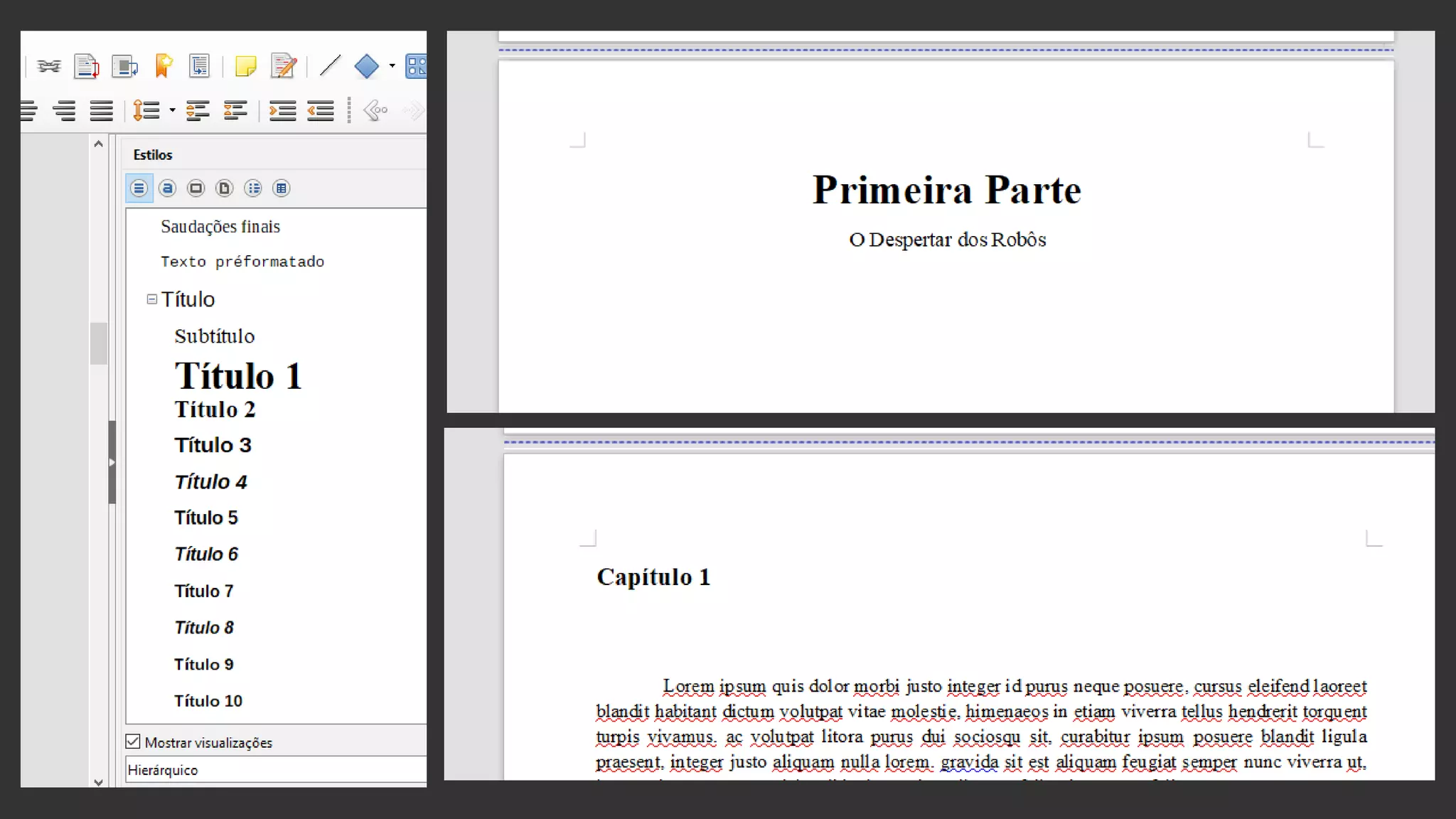Insert blue diamond basic shape

pyautogui.click(x=366, y=66)
